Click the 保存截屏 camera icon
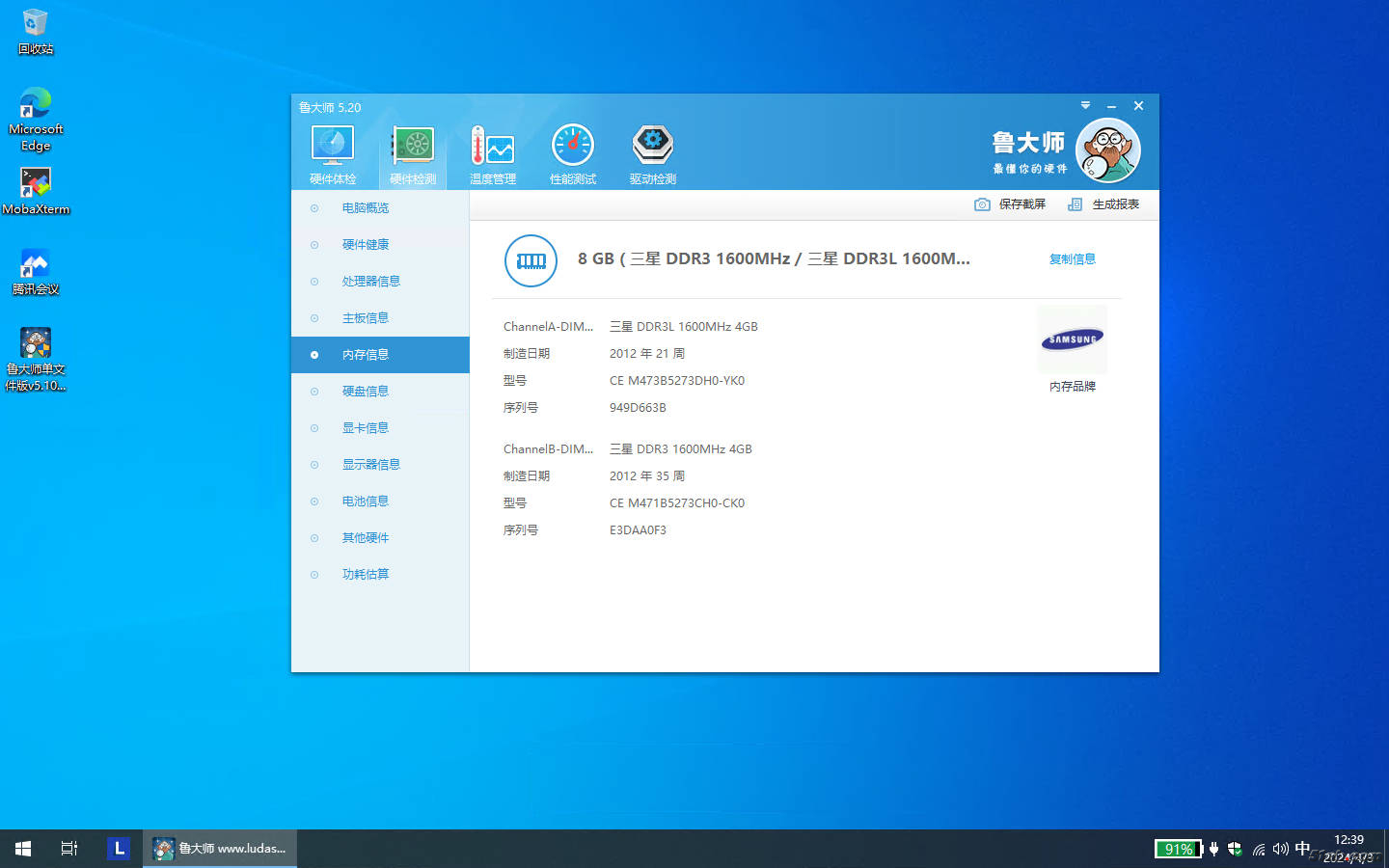 (982, 204)
